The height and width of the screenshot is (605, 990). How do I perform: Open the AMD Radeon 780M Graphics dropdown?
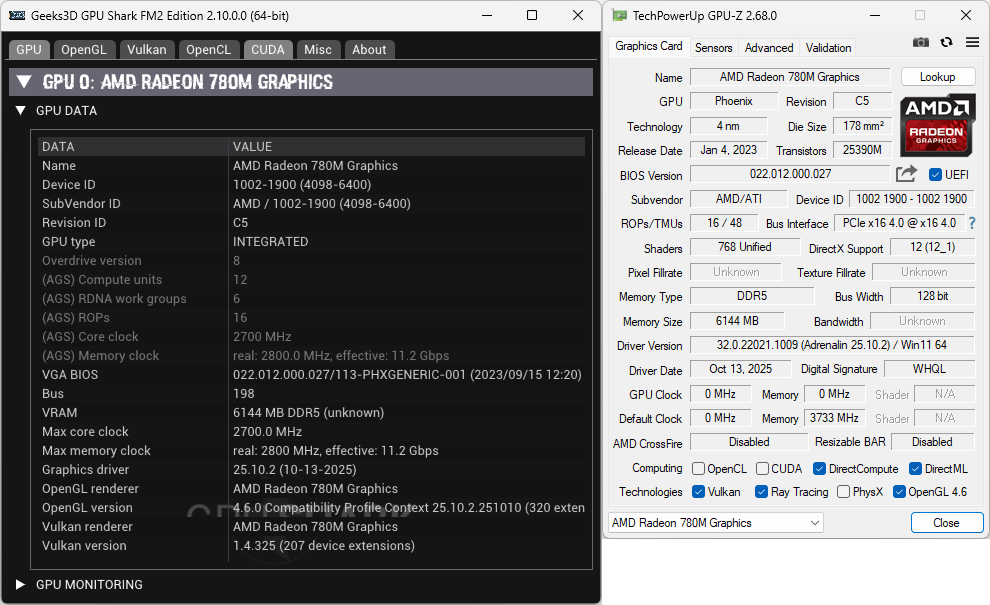pyautogui.click(x=715, y=523)
